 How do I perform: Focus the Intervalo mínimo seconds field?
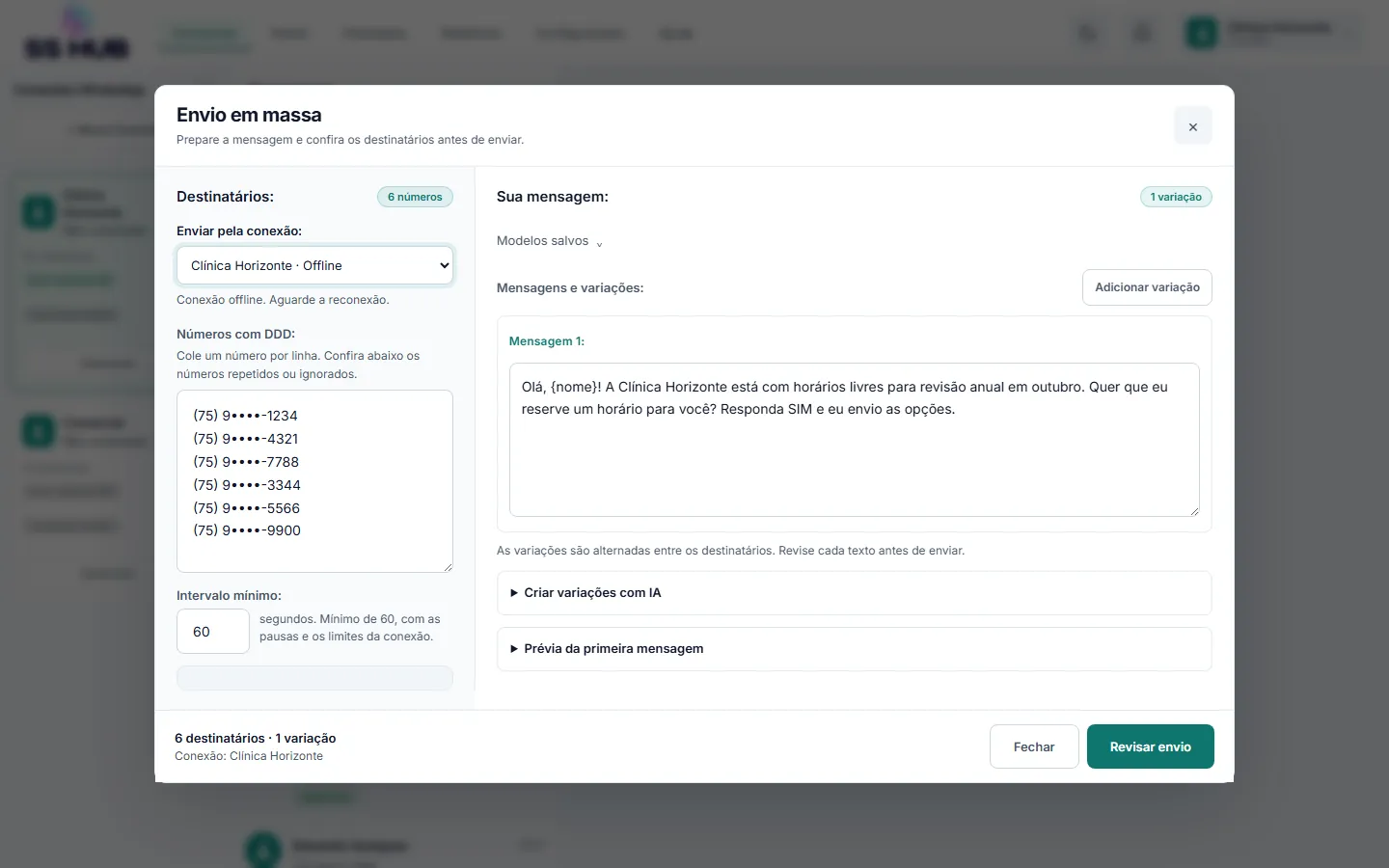pyautogui.click(x=213, y=632)
